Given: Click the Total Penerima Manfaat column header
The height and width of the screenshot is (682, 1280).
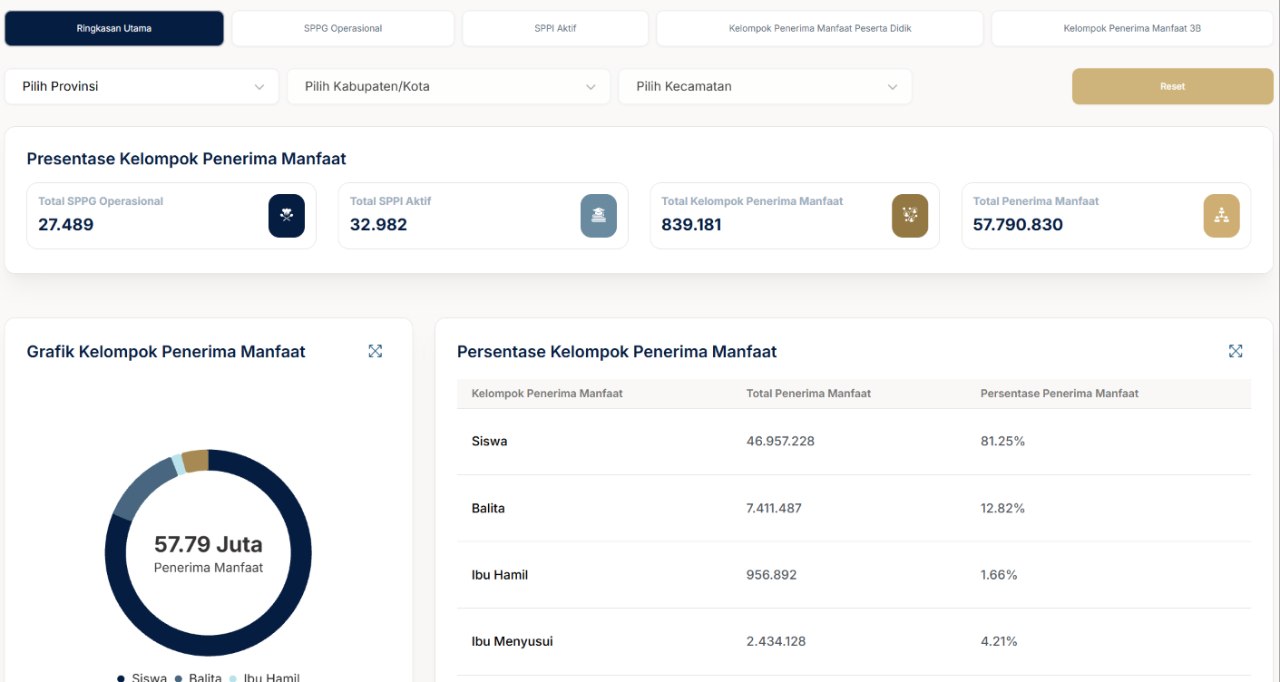Looking at the screenshot, I should tap(808, 393).
